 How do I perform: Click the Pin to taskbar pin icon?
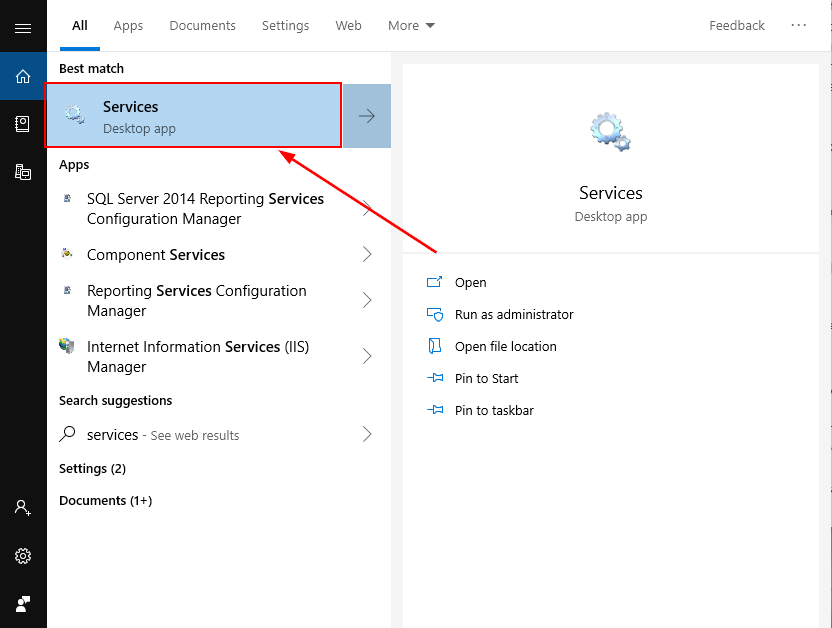tap(435, 409)
